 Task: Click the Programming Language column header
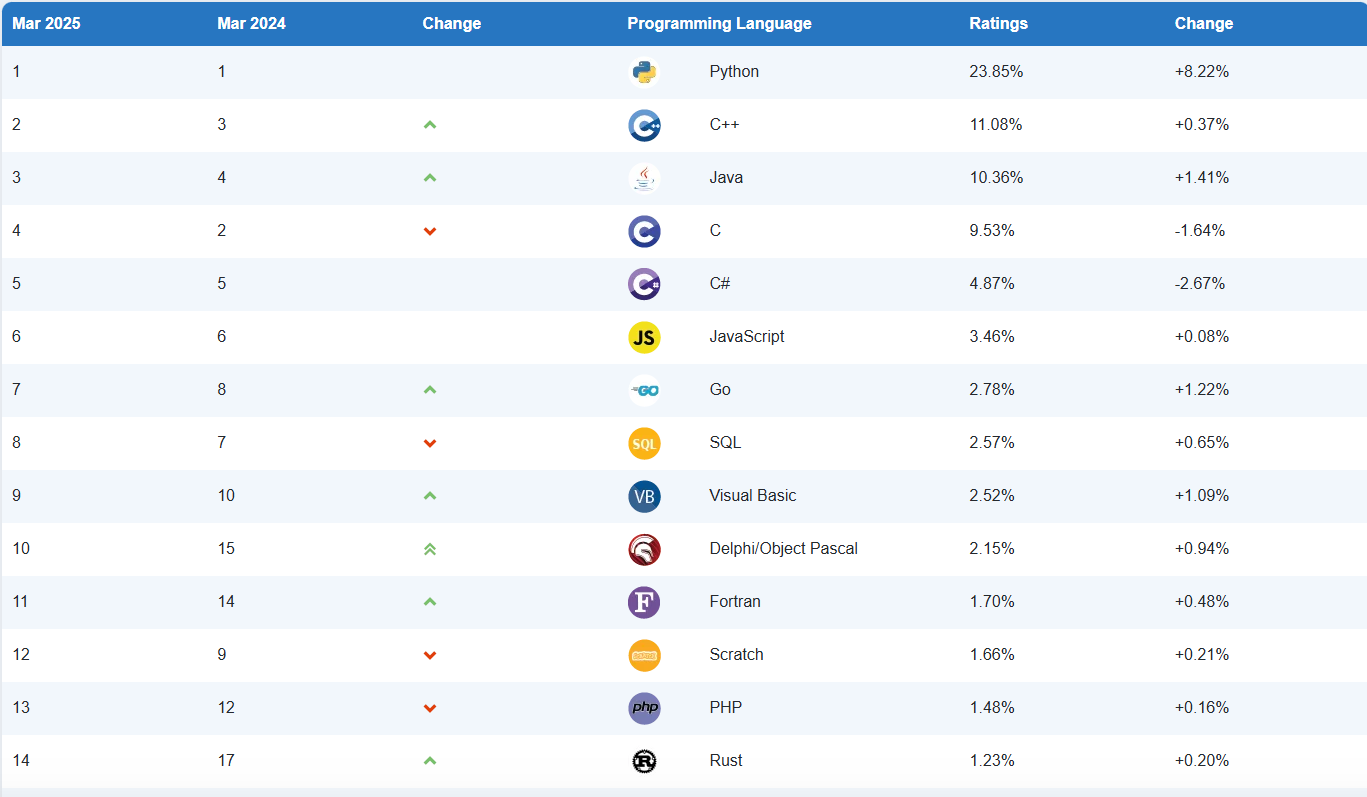pos(719,23)
